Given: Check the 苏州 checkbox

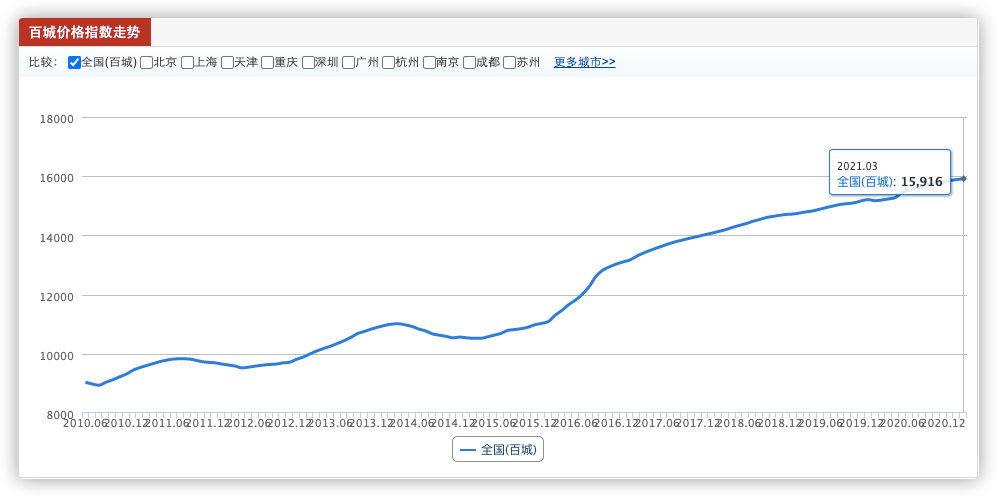Looking at the screenshot, I should pos(509,62).
